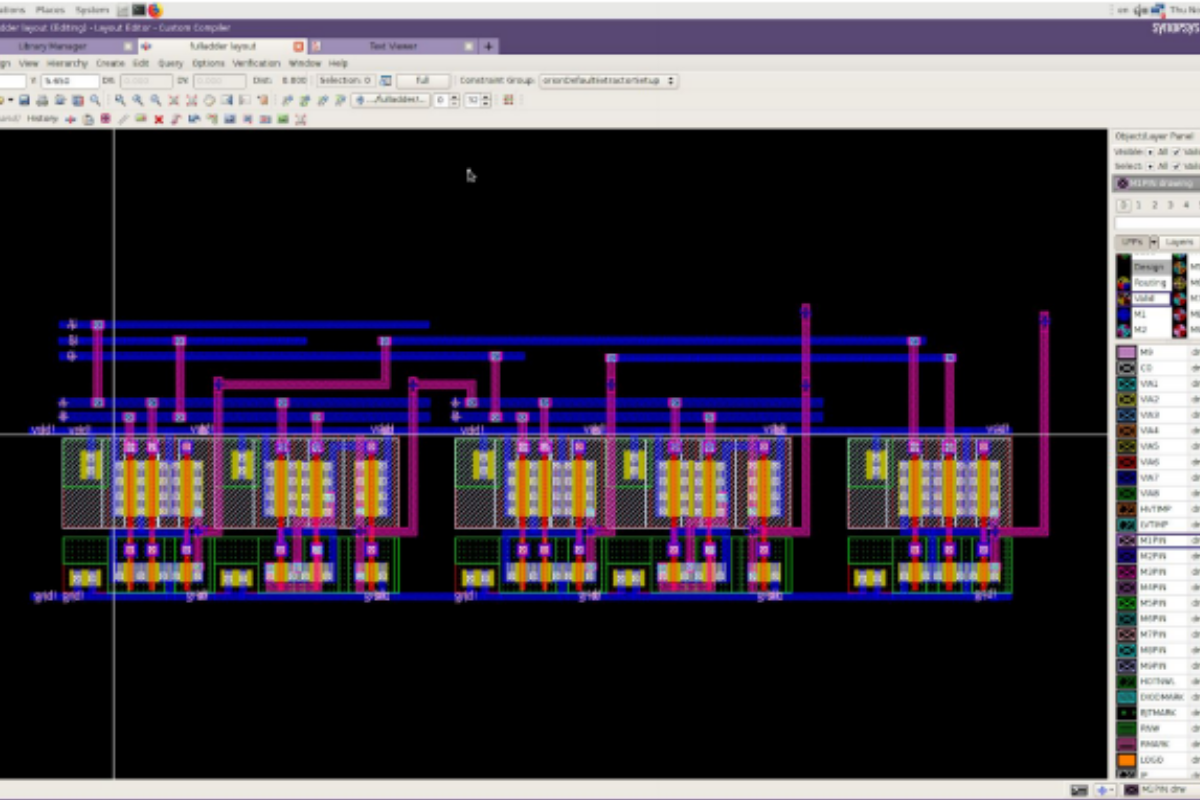Image resolution: width=1200 pixels, height=800 pixels.
Task: Expand the dropdown beside the LPPs tab
Action: pyautogui.click(x=1154, y=241)
